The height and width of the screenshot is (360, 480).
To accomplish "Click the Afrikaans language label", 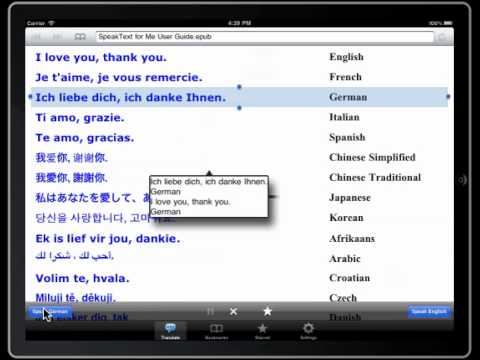I will pos(352,239).
